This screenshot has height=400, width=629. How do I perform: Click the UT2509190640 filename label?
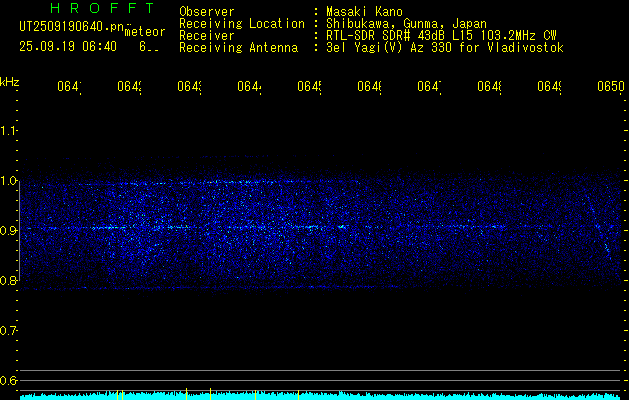(x=69, y=28)
